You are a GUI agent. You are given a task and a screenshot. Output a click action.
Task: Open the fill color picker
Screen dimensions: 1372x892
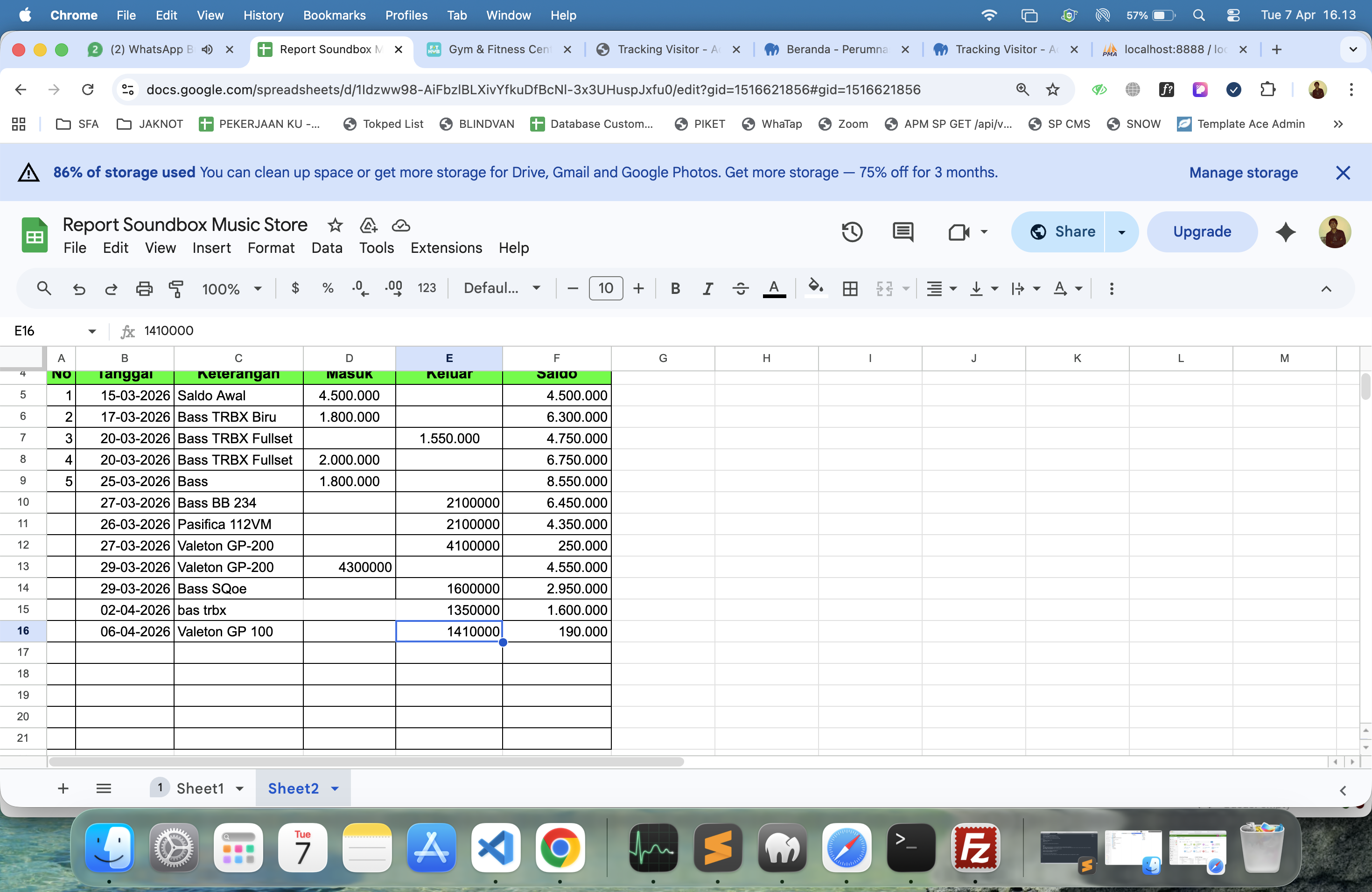(815, 288)
